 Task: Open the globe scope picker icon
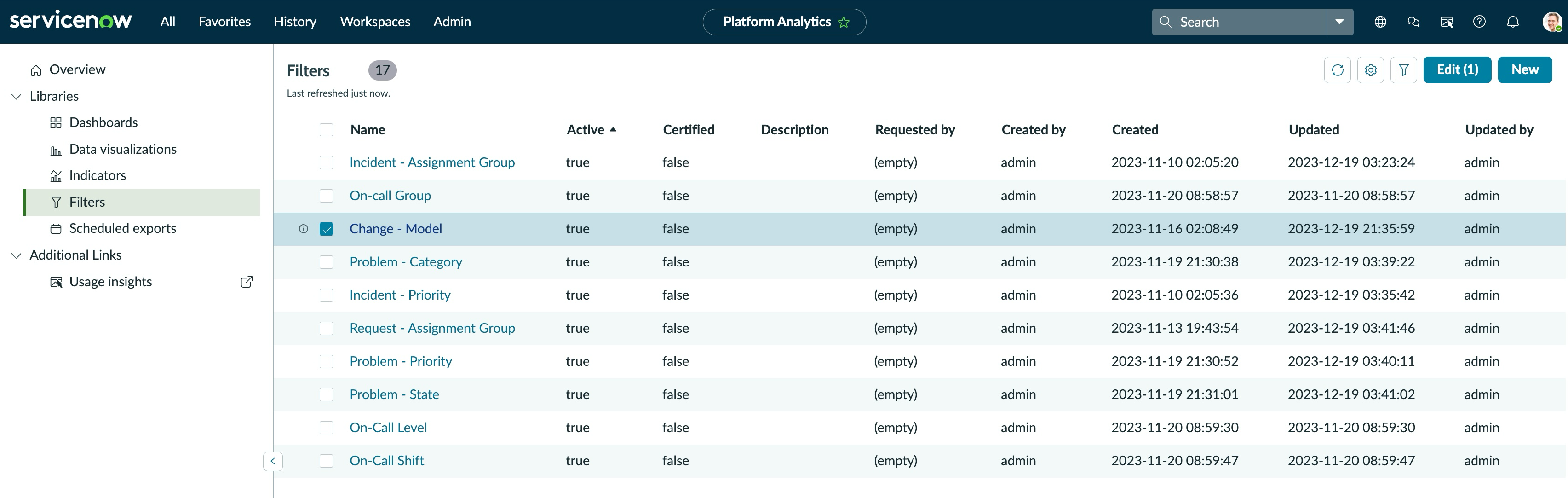(1380, 22)
